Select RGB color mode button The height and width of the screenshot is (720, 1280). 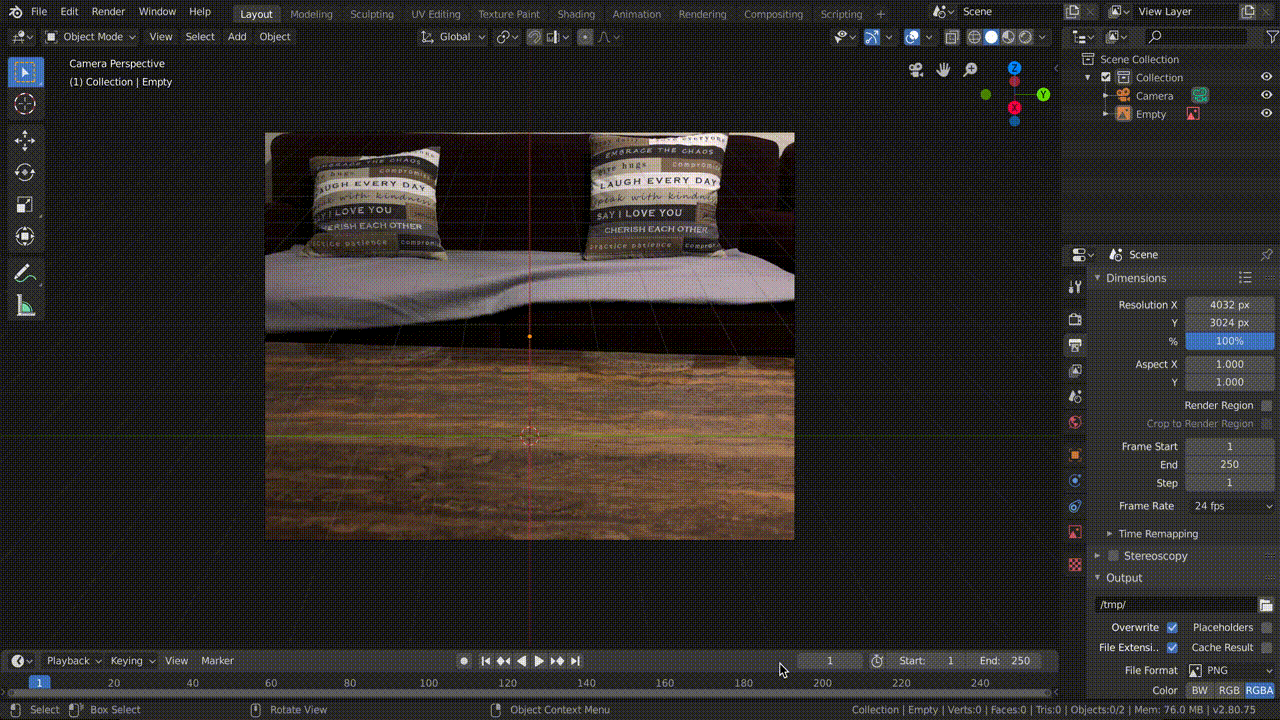pyautogui.click(x=1228, y=690)
